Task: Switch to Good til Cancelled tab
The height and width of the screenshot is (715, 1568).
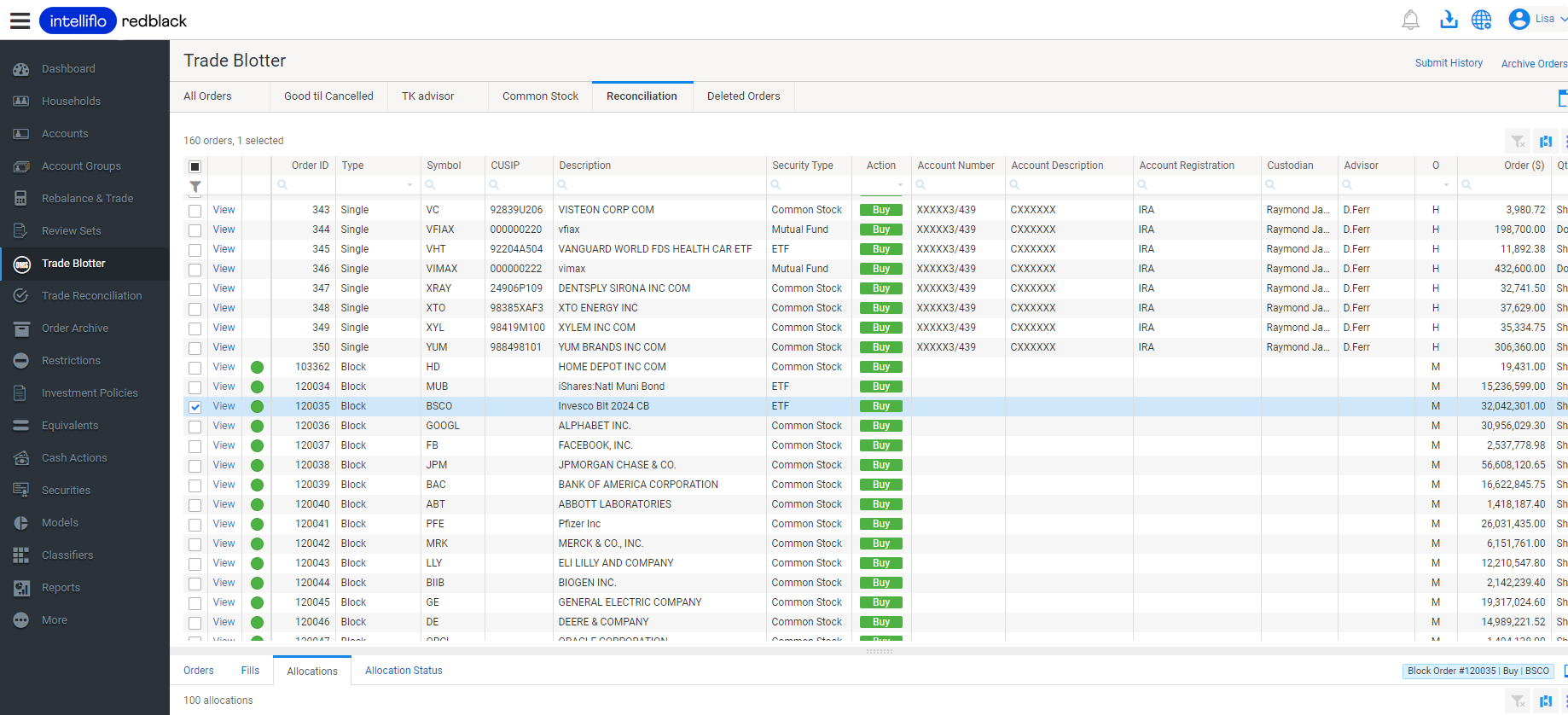Action: pyautogui.click(x=328, y=96)
